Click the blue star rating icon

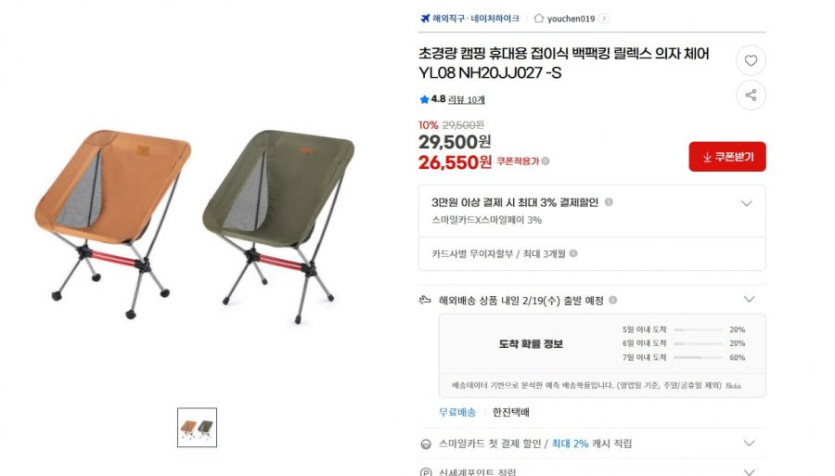click(x=424, y=99)
